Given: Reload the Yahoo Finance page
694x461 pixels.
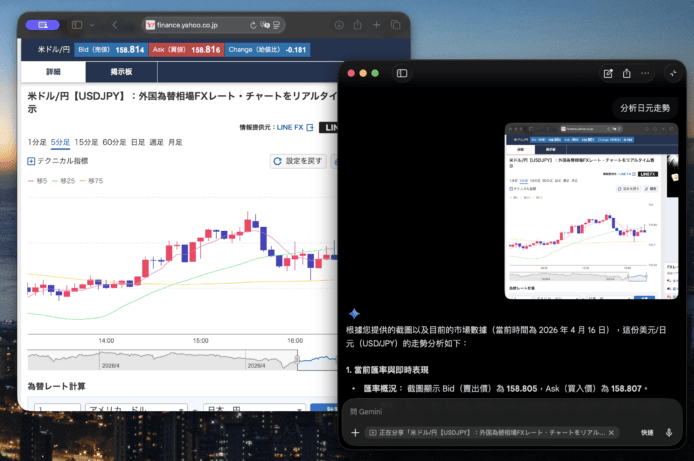Looking at the screenshot, I should (x=253, y=25).
